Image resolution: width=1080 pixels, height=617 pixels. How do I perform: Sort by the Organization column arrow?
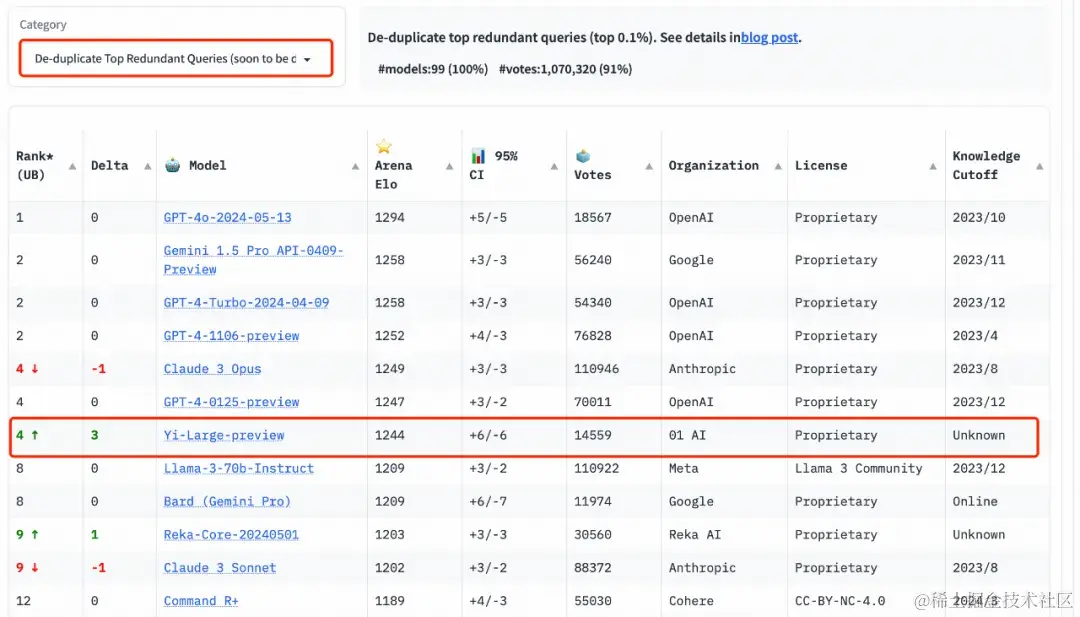(x=778, y=167)
